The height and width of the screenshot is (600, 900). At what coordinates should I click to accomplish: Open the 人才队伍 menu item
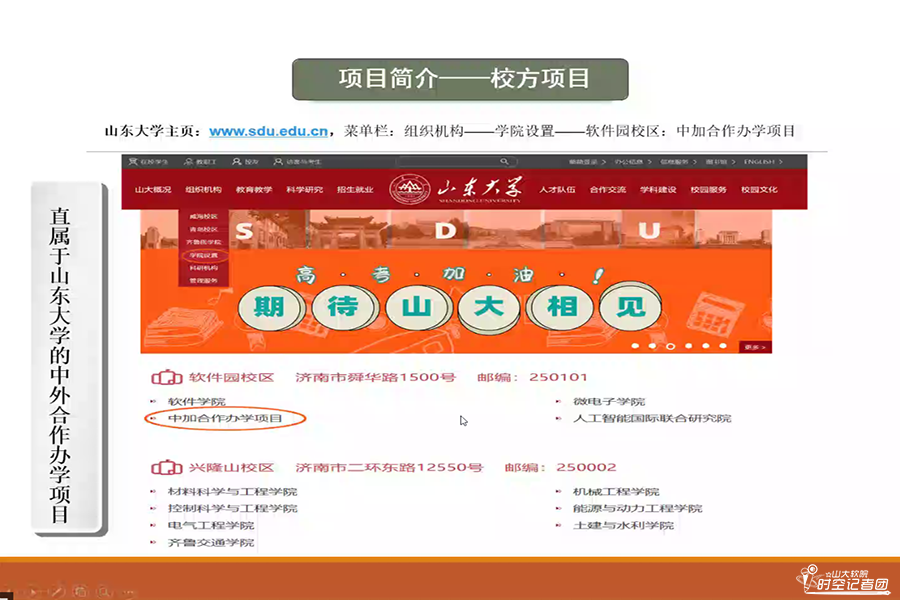point(556,189)
